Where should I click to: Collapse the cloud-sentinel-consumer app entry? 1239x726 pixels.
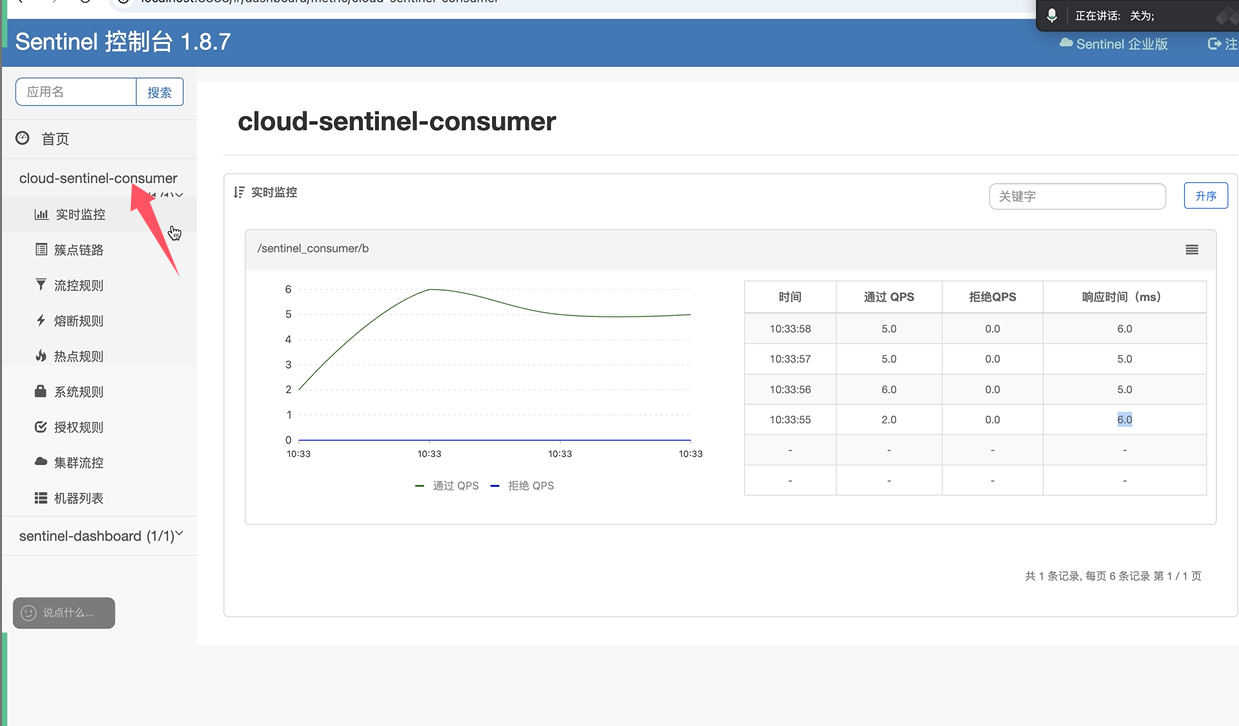point(98,178)
